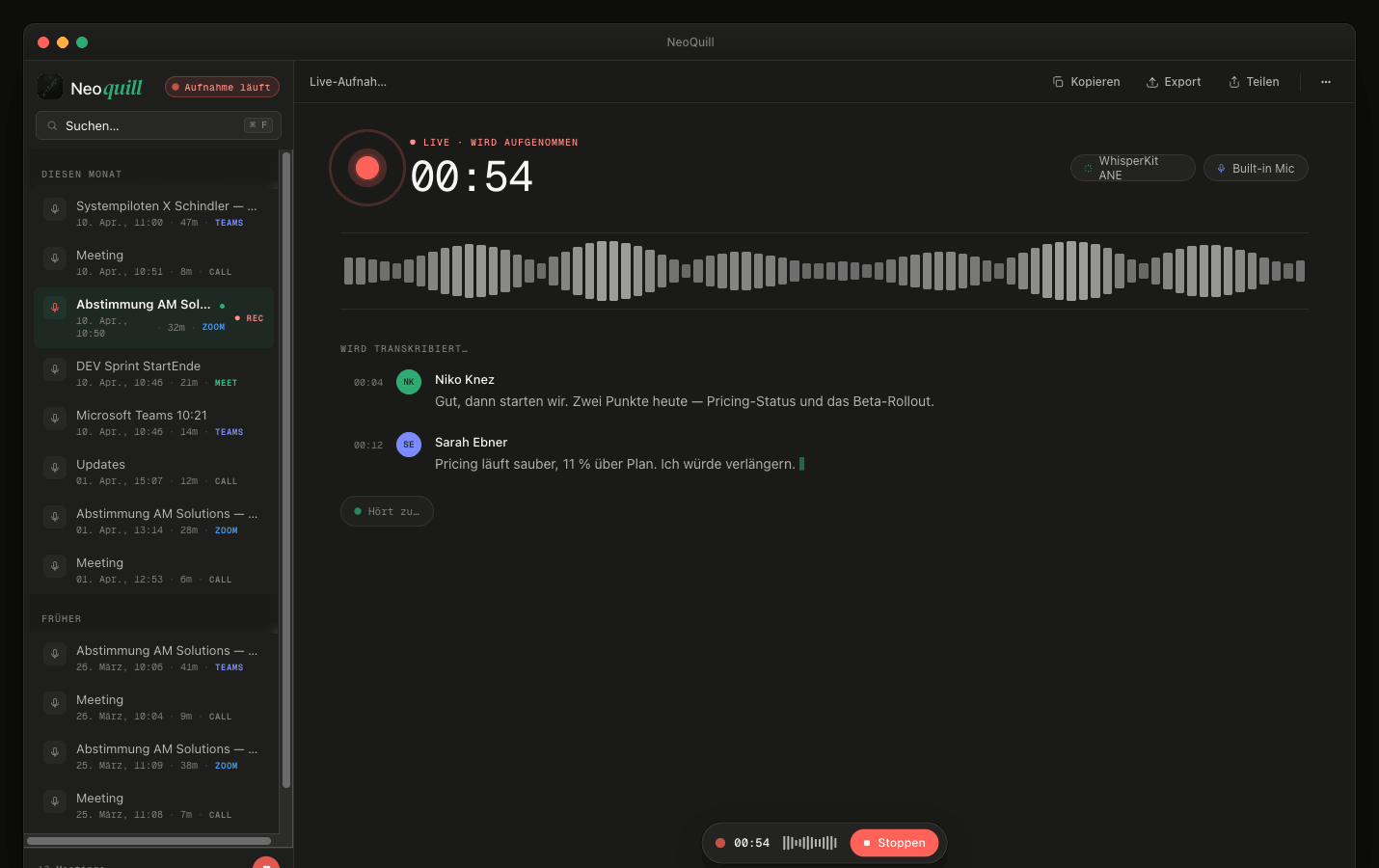Screen dimensions: 1379x868
Task: Click mic icon of DEV Sprint StartEnde
Action: [55, 368]
